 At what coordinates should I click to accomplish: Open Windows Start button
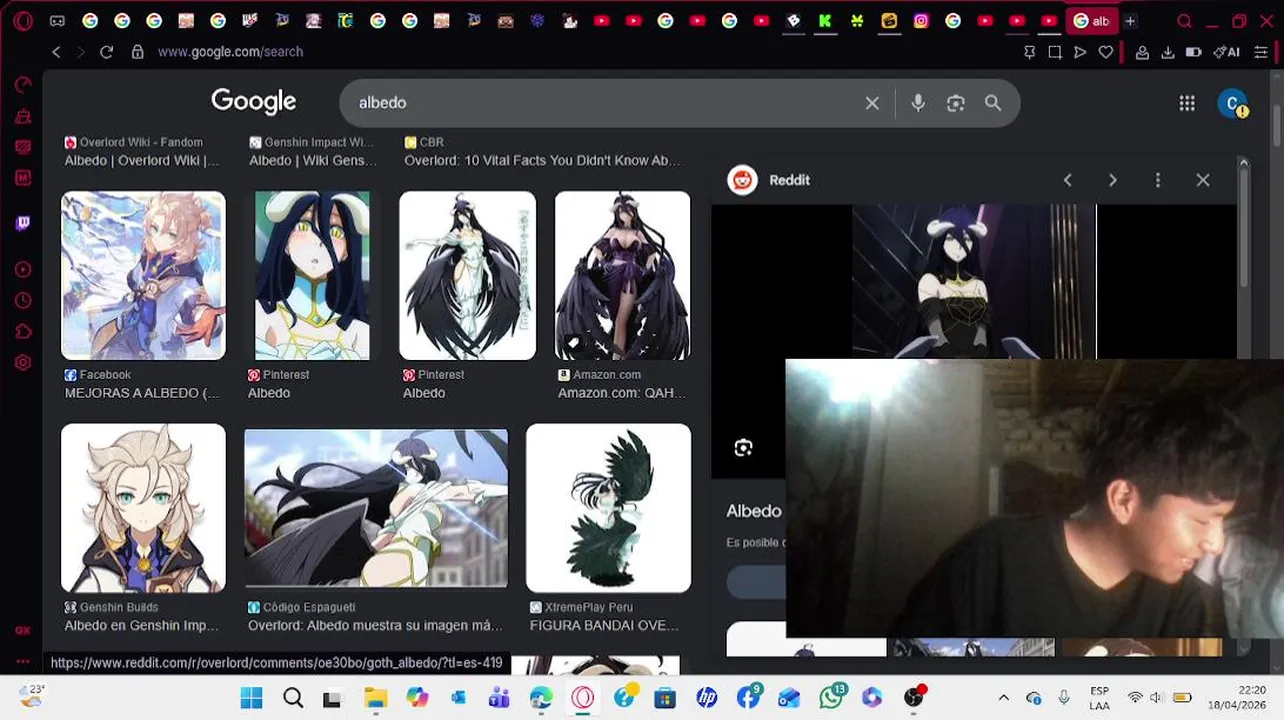[251, 698]
